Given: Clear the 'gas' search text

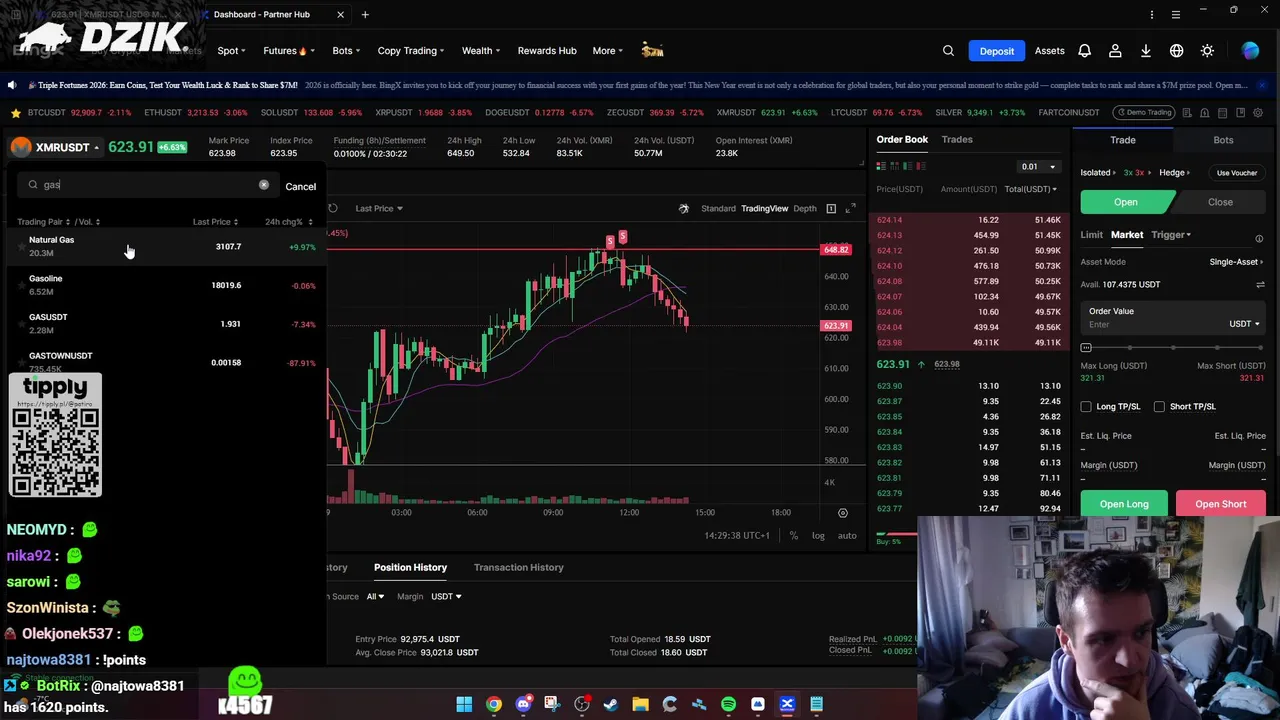Looking at the screenshot, I should tap(264, 185).
